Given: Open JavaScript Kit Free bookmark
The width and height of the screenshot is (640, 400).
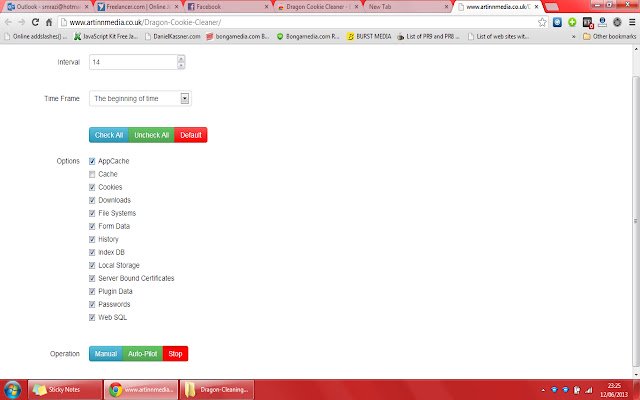Looking at the screenshot, I should pyautogui.click(x=106, y=36).
